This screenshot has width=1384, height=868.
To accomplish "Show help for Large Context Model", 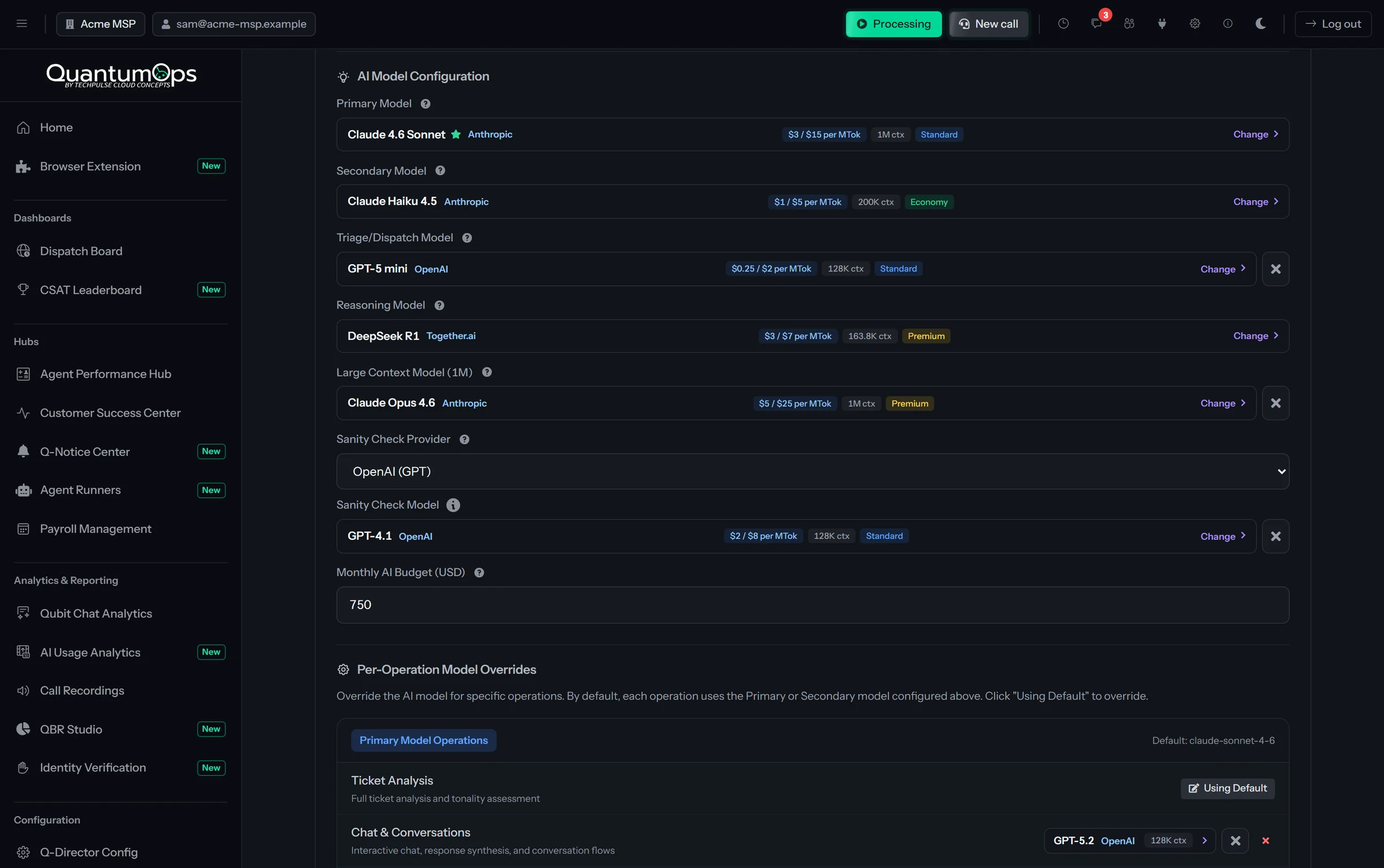I will click(x=487, y=372).
